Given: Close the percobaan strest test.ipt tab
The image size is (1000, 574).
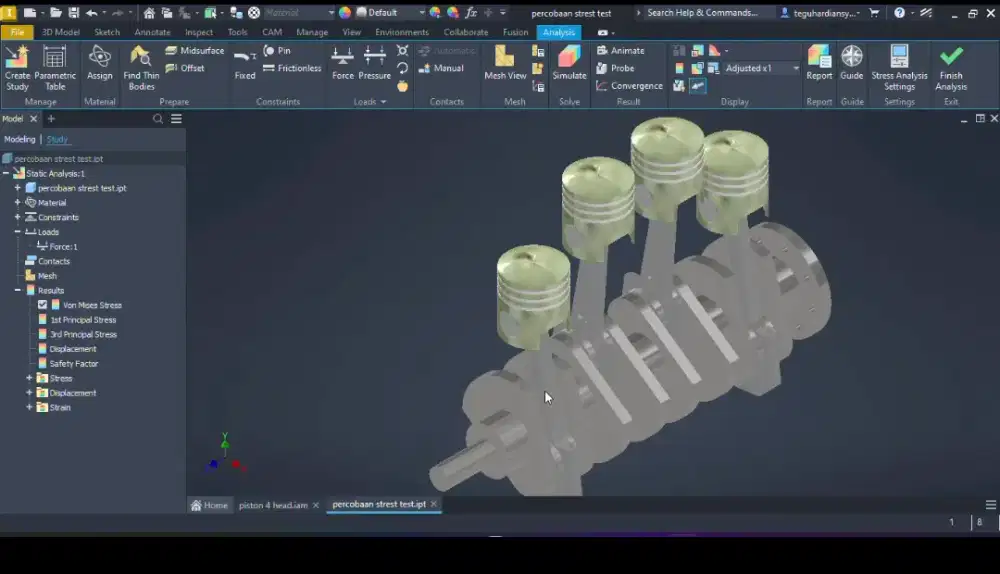Looking at the screenshot, I should point(434,504).
